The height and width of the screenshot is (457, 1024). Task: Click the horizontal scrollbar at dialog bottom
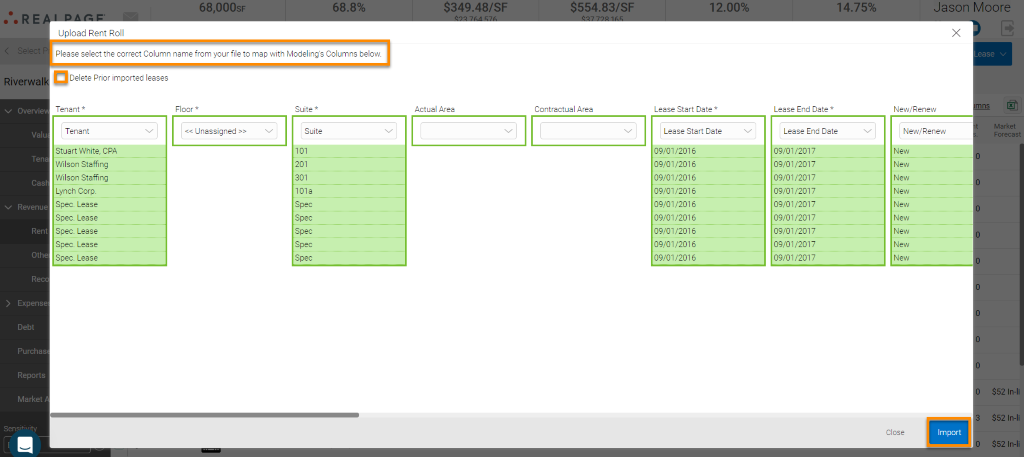(204, 414)
